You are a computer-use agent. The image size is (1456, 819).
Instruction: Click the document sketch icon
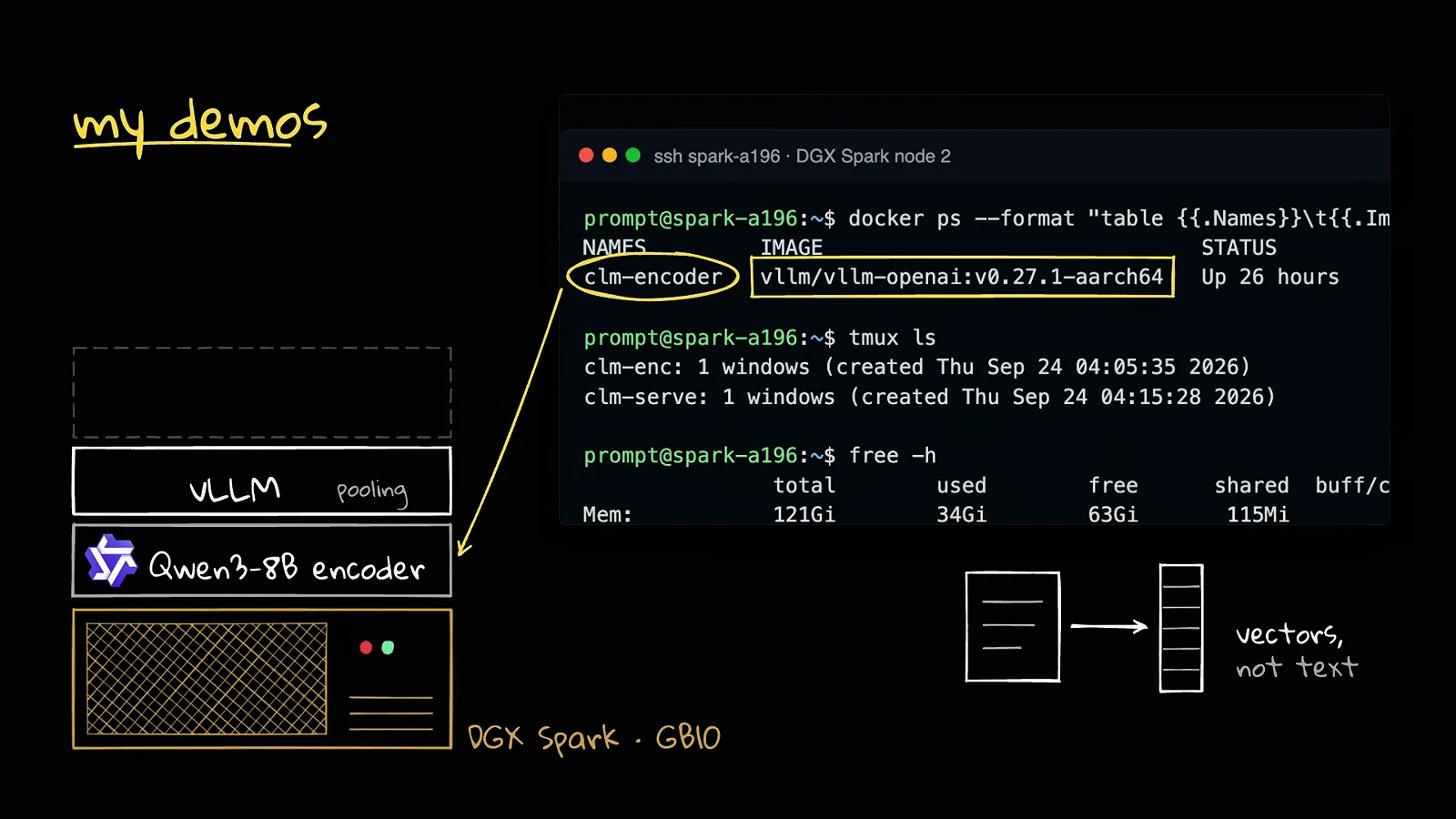(x=1013, y=626)
